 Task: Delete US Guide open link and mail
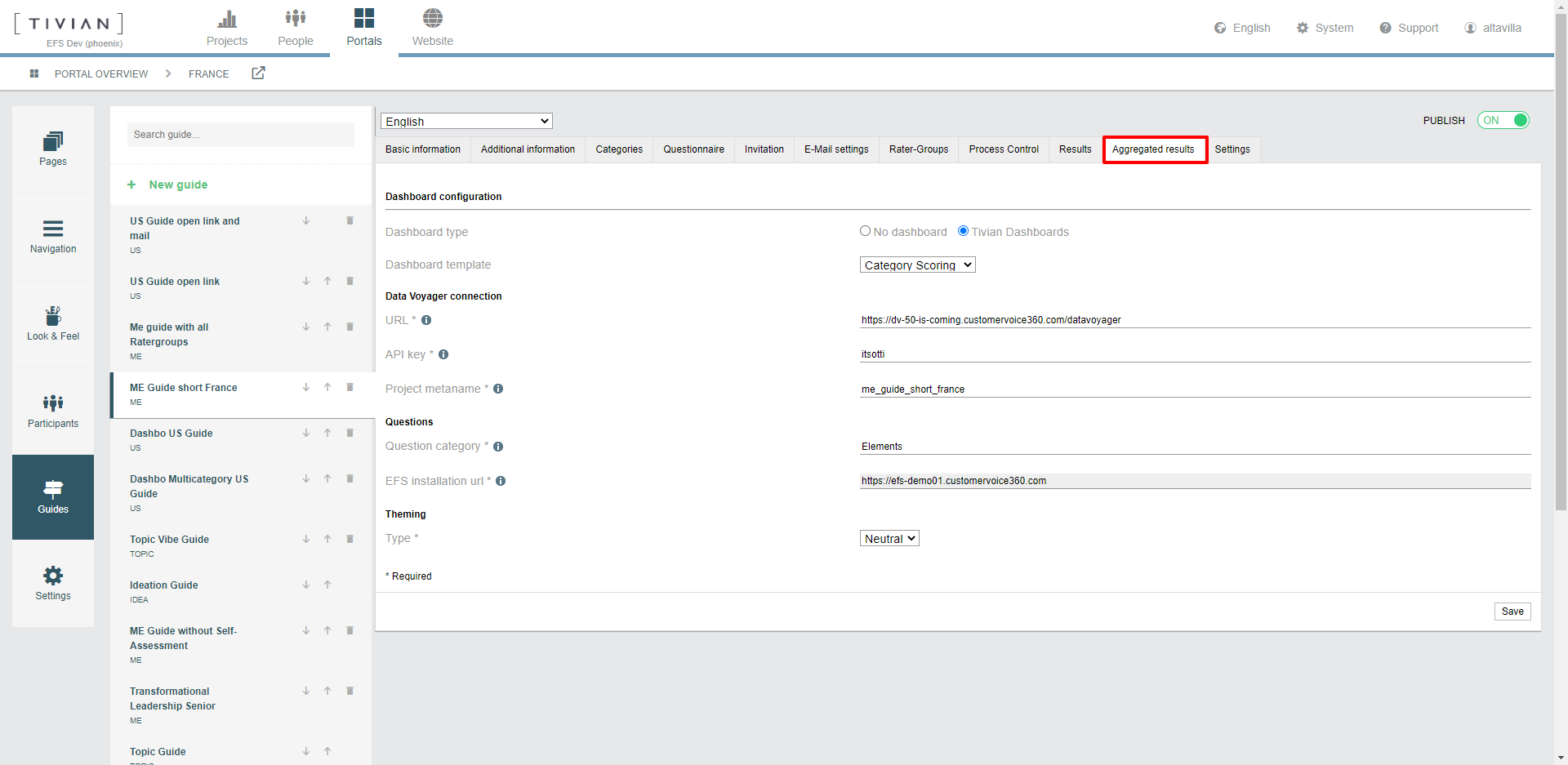pyautogui.click(x=350, y=220)
